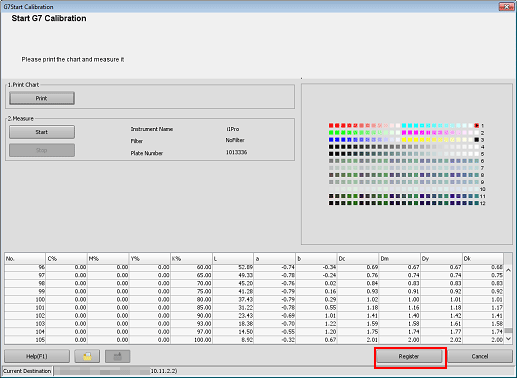
Task: Open help with the Help(F1) button
Action: (37, 356)
